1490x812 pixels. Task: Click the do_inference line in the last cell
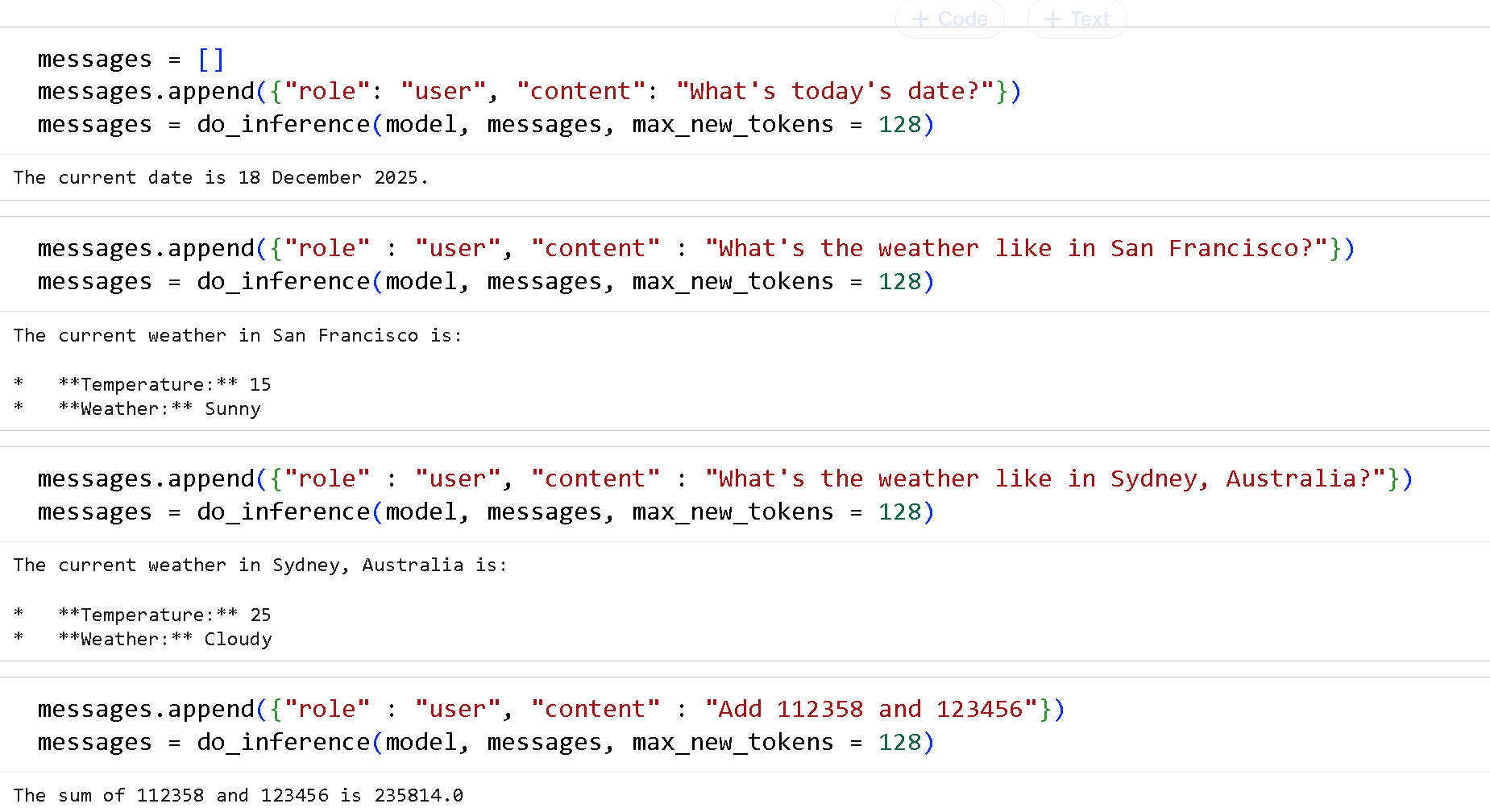point(484,742)
